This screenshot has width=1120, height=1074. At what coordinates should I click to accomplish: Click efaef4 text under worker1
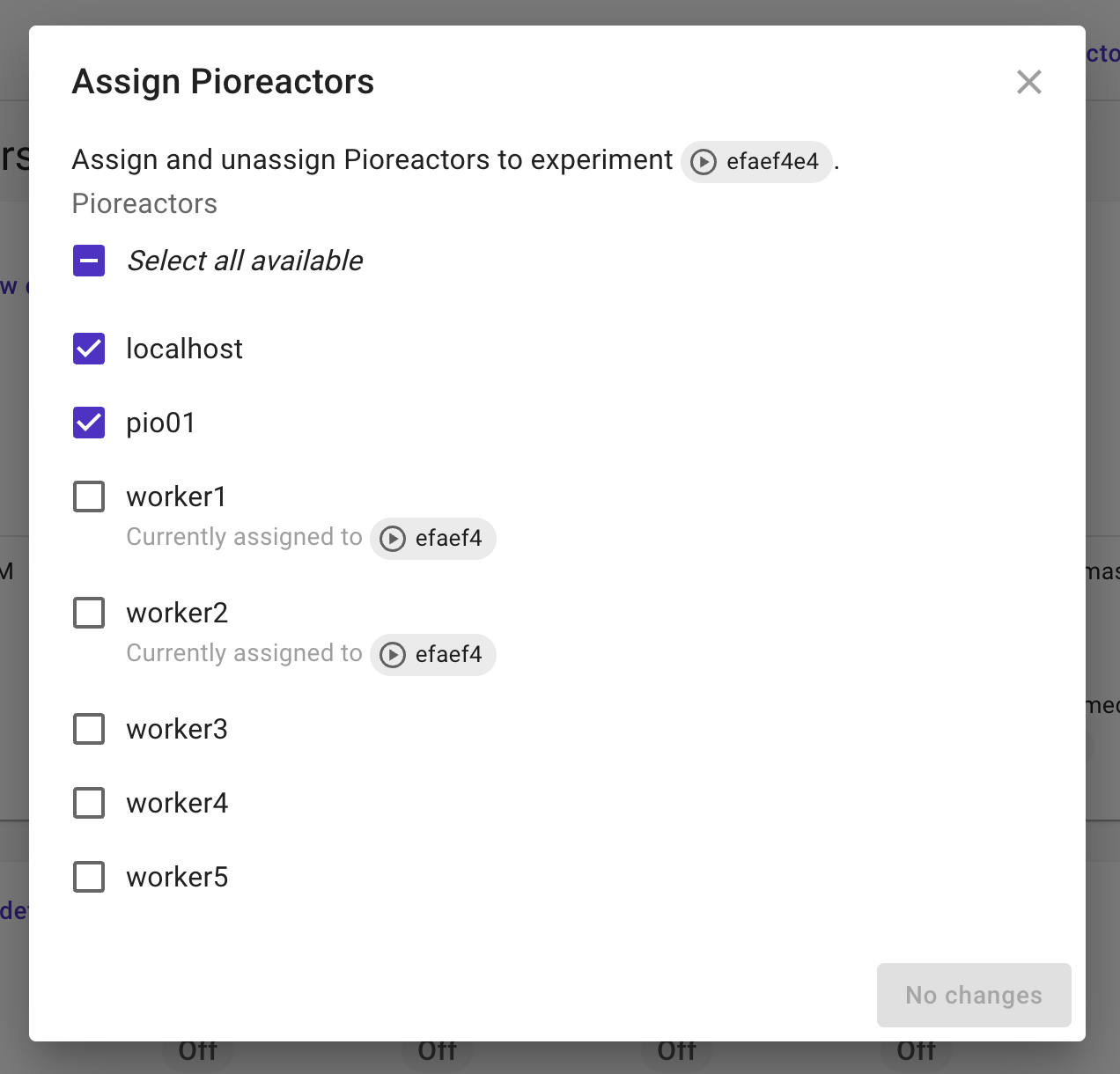pos(448,539)
